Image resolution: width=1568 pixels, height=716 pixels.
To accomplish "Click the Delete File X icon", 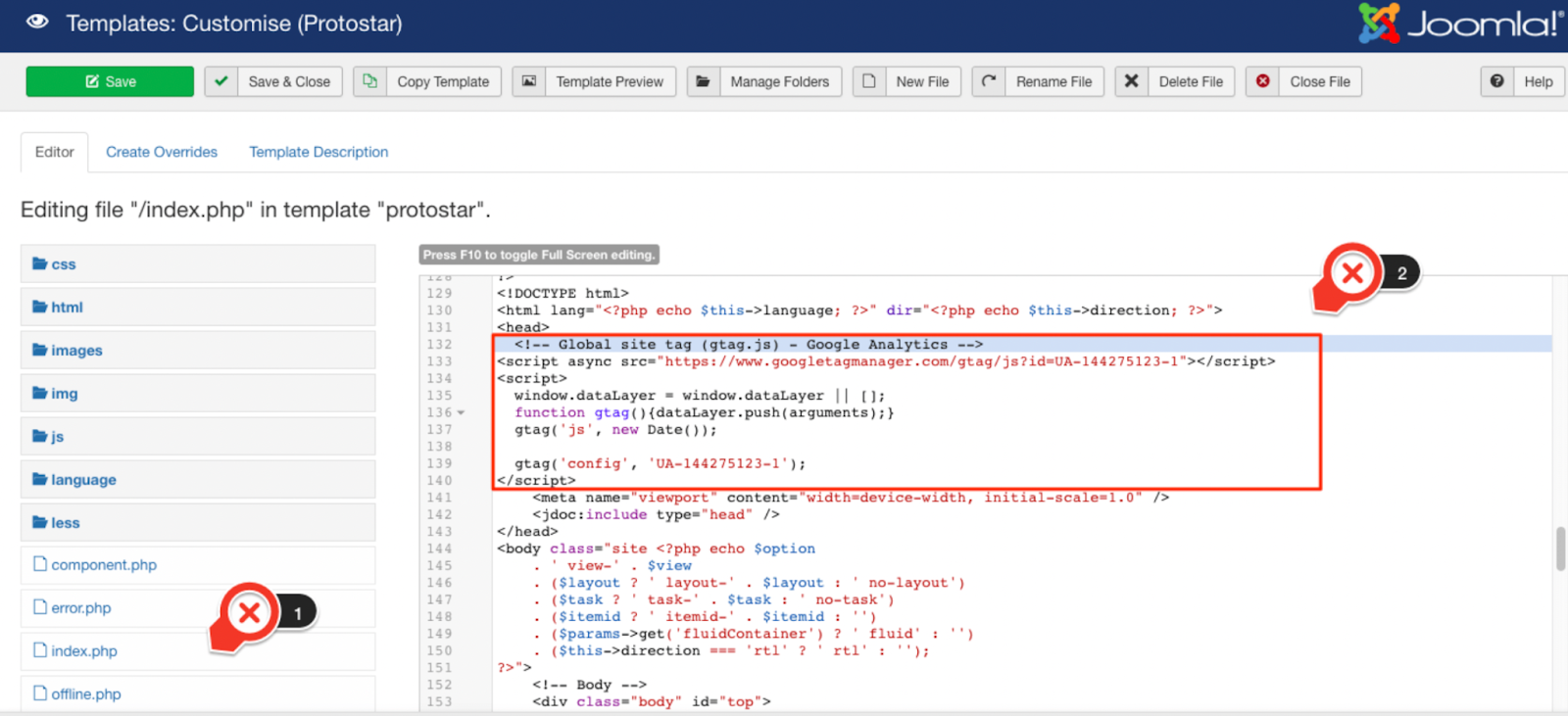I will pos(1131,81).
